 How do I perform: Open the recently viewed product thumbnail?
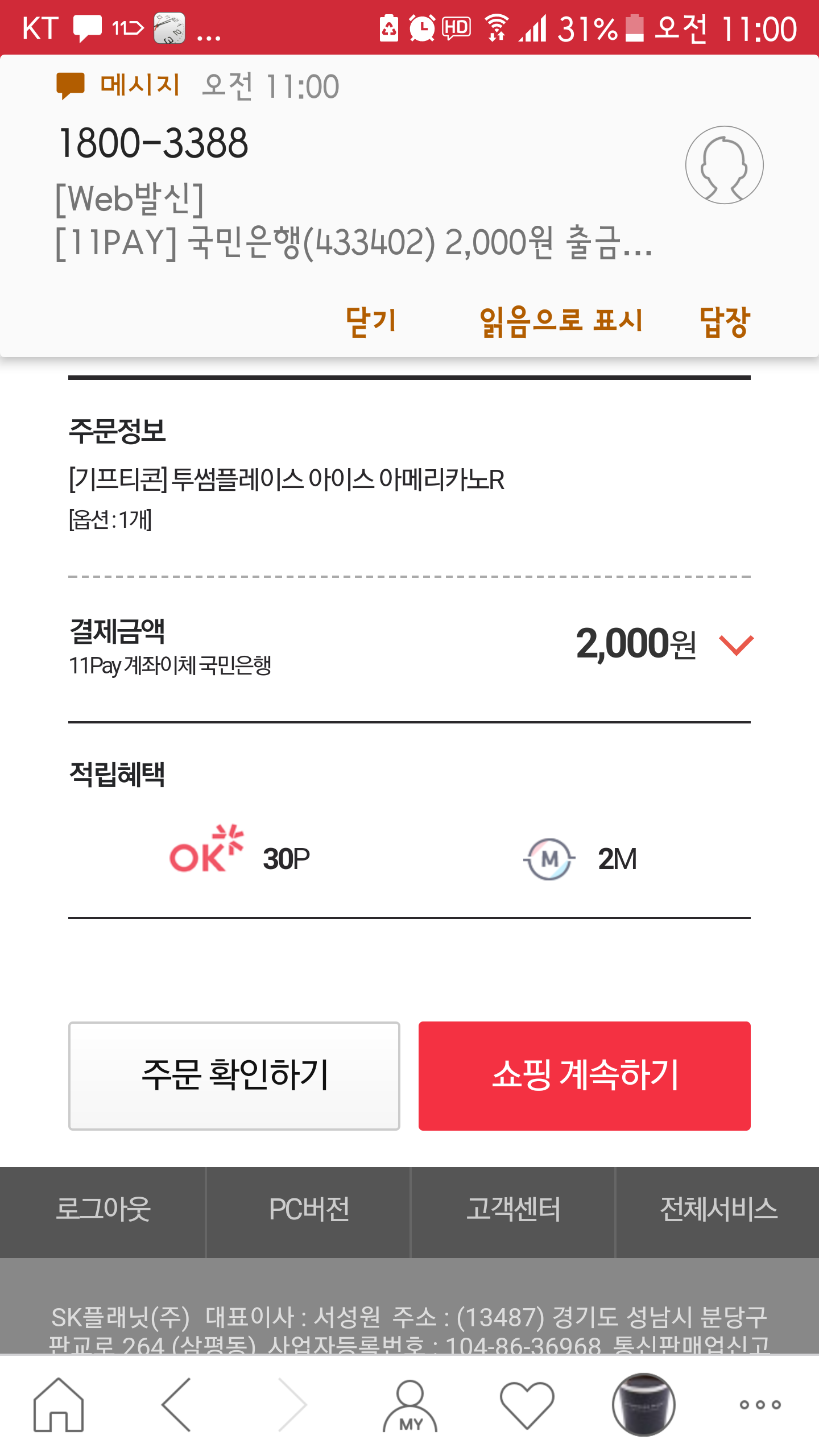[x=643, y=1404]
